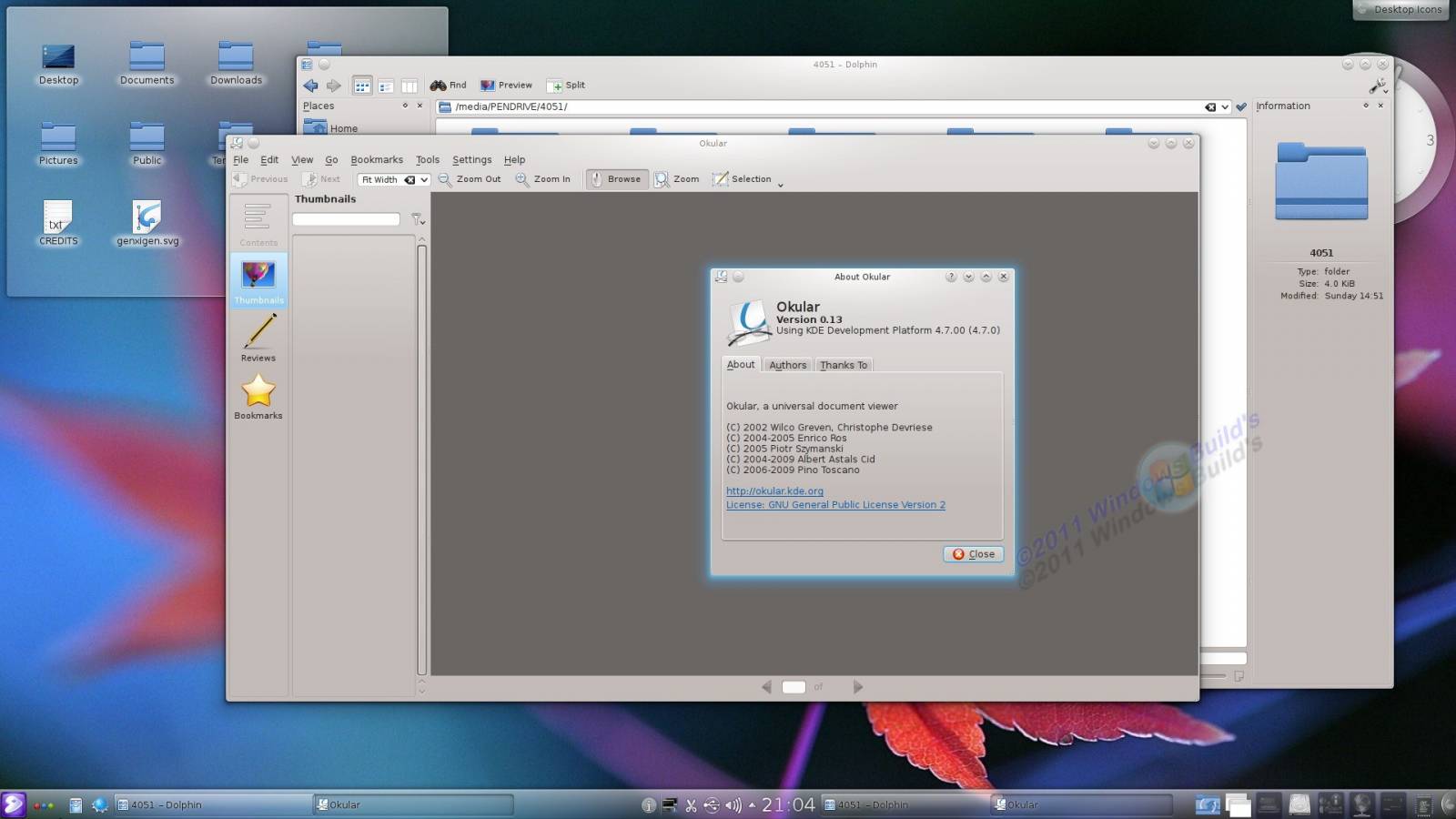This screenshot has width=1456, height=819.
Task: Switch to the Authors tab
Action: coord(788,365)
